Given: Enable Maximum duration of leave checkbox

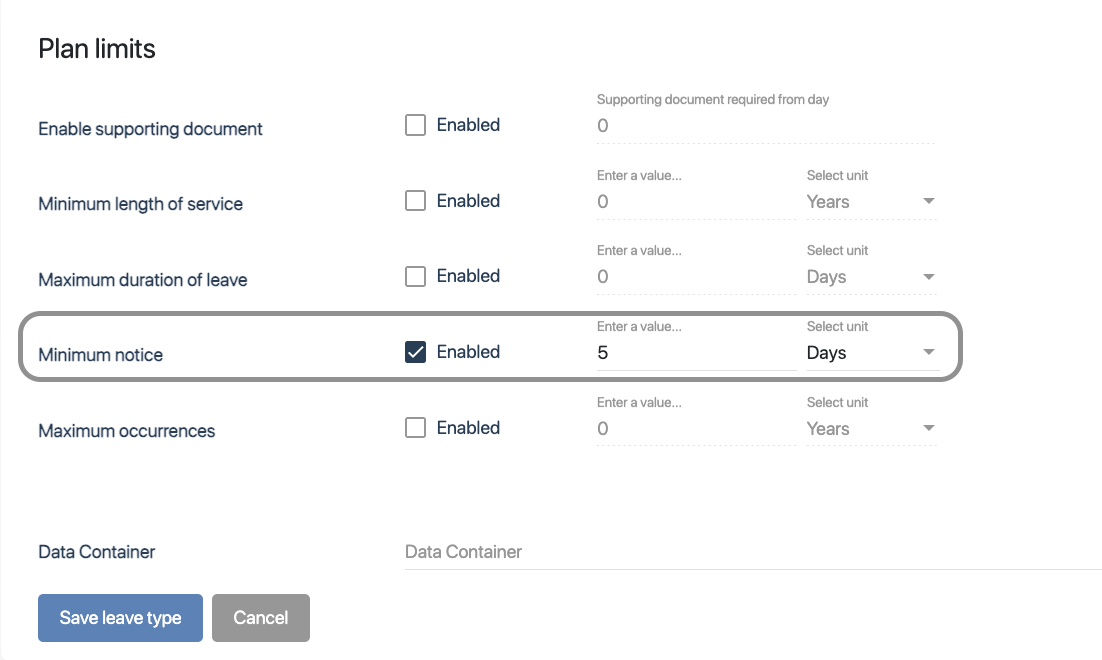Looking at the screenshot, I should click(416, 277).
